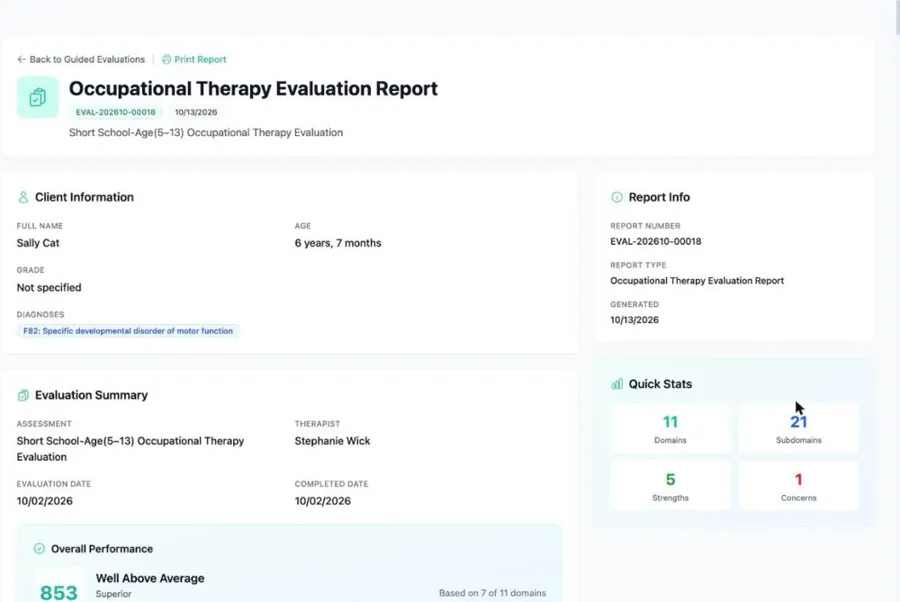Click the report number in Report Info

tap(655, 242)
